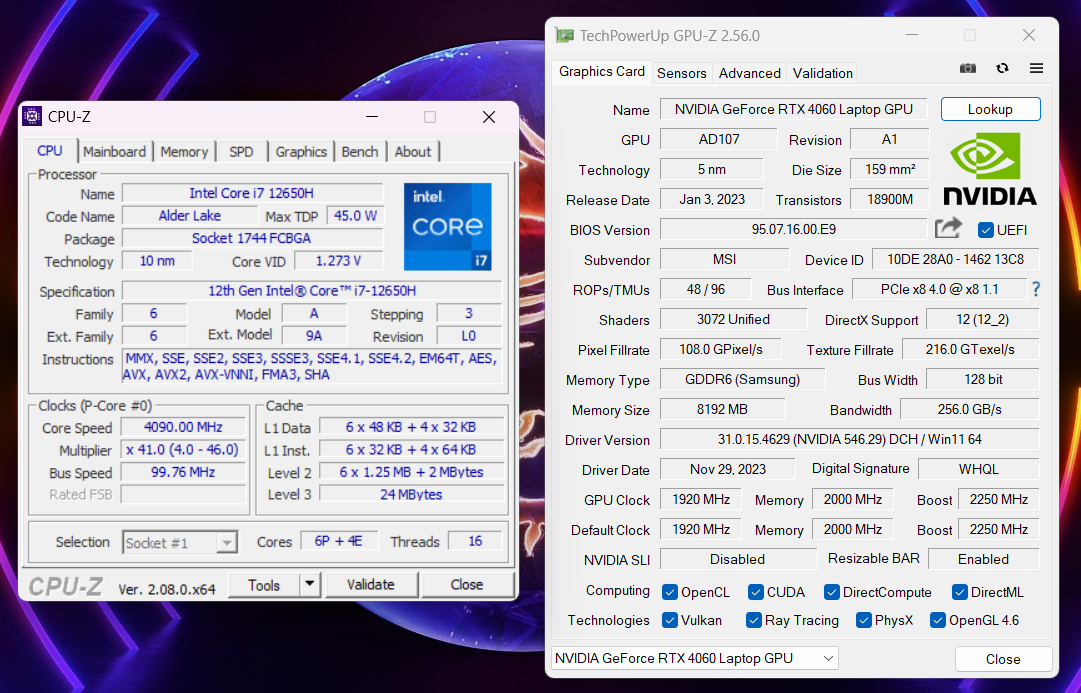Switch to the Mainboard tab in CPU-Z
Image resolution: width=1081 pixels, height=693 pixels.
[114, 152]
